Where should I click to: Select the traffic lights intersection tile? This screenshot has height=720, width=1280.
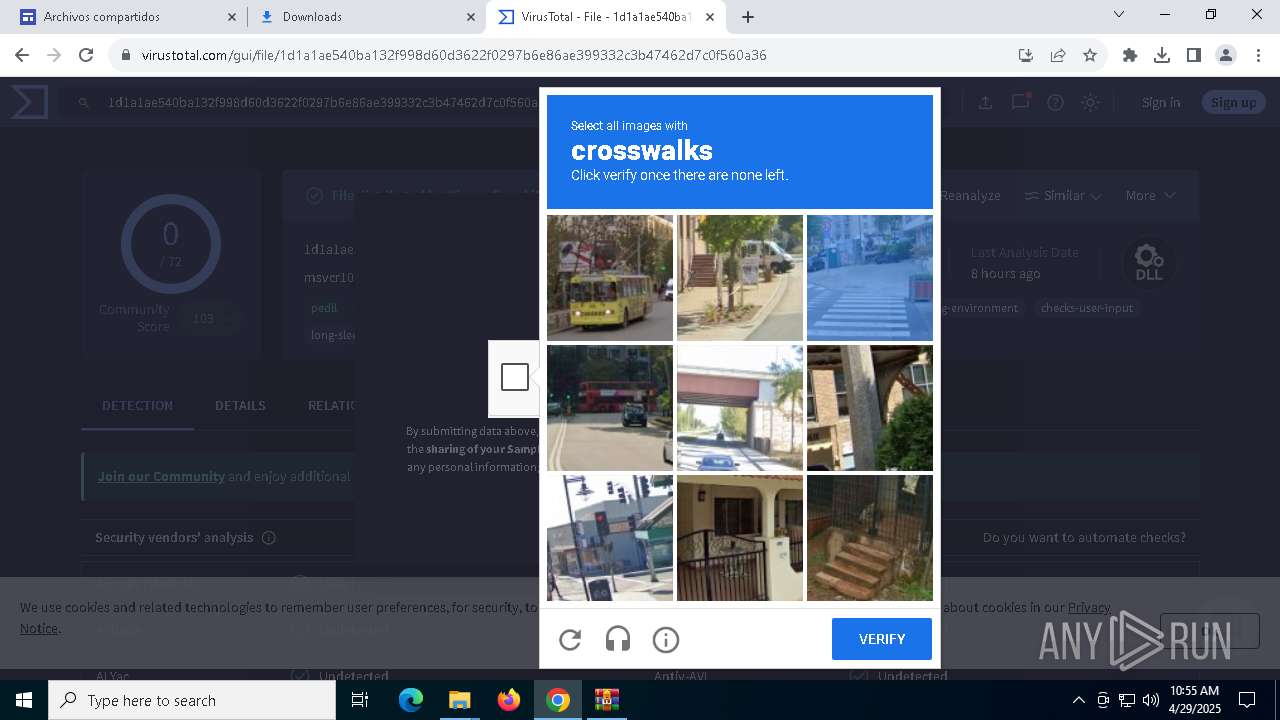pyautogui.click(x=610, y=538)
